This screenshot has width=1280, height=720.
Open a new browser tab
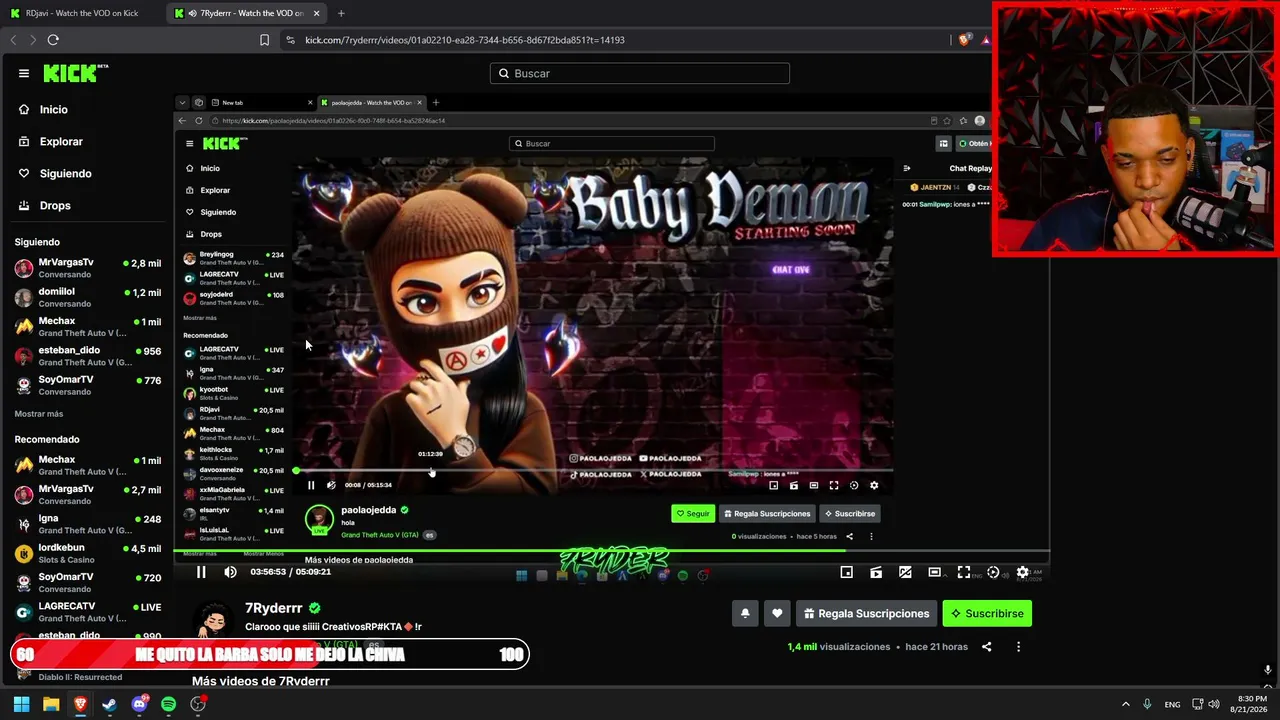coord(341,13)
